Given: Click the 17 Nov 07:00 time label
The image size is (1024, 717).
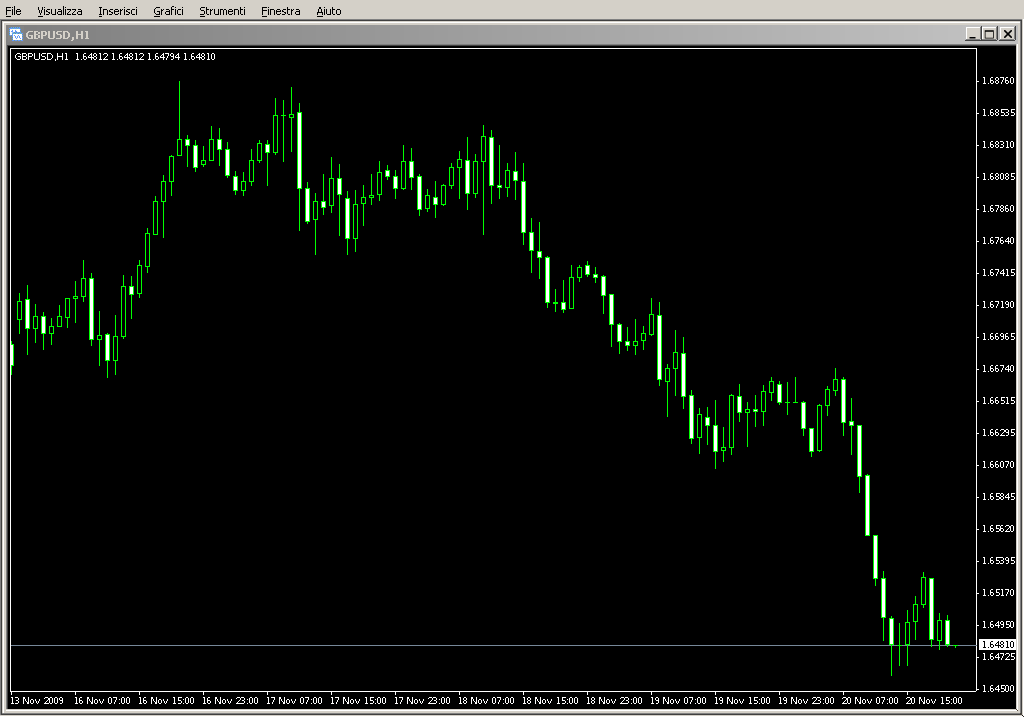Looking at the screenshot, I should (x=294, y=701).
